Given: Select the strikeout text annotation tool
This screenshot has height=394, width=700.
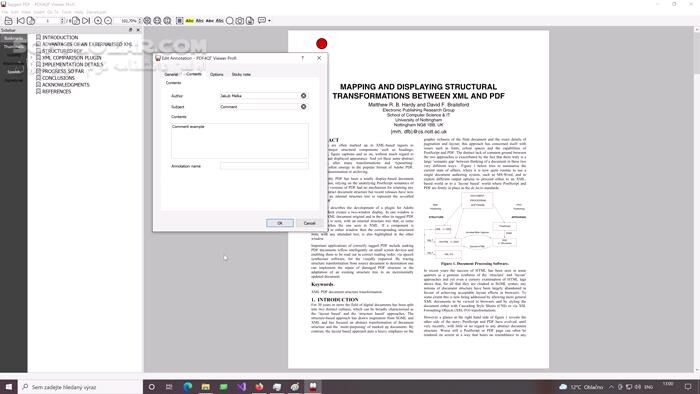Looking at the screenshot, I should pos(209,21).
